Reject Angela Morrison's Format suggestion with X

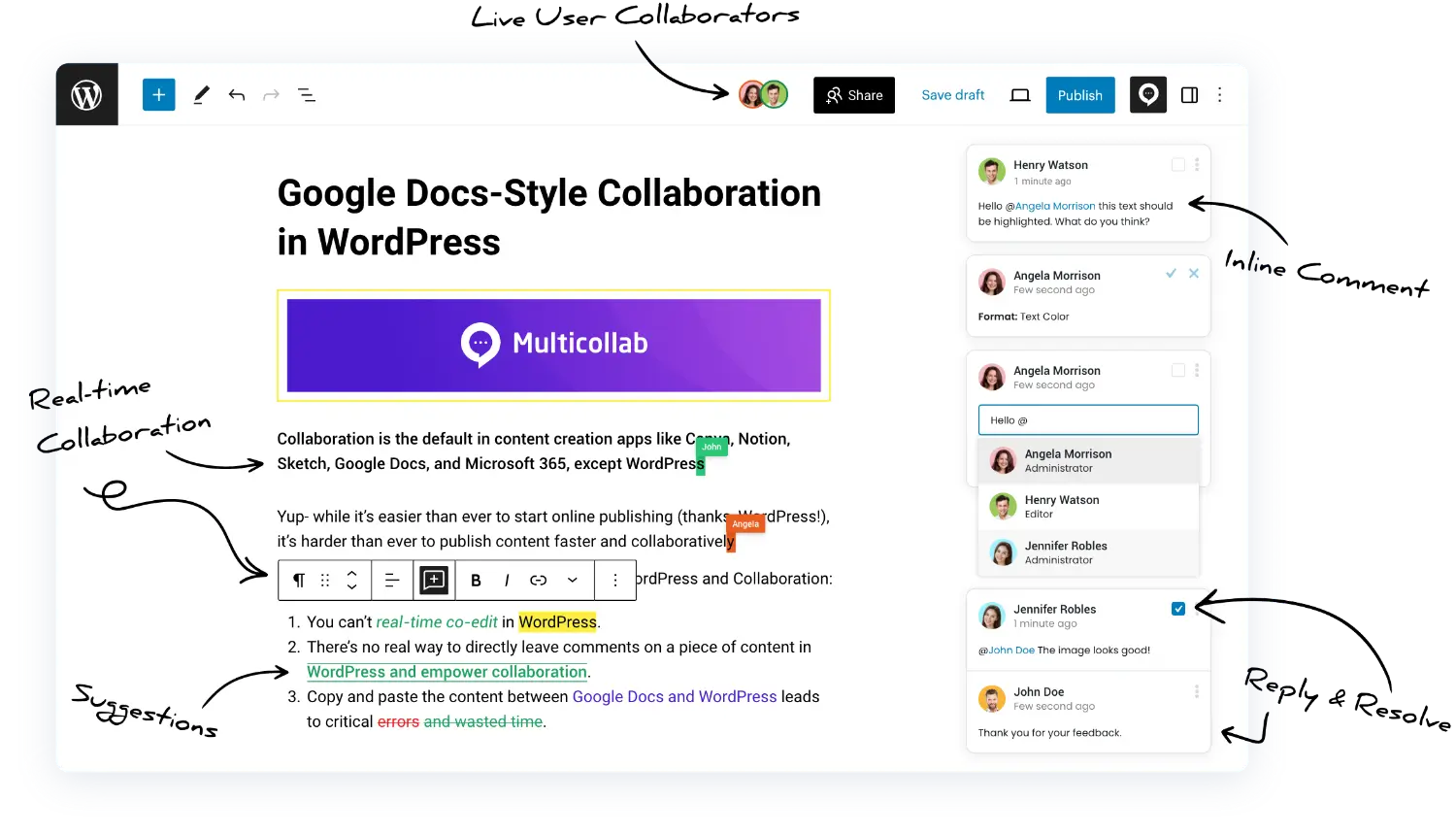click(1194, 274)
